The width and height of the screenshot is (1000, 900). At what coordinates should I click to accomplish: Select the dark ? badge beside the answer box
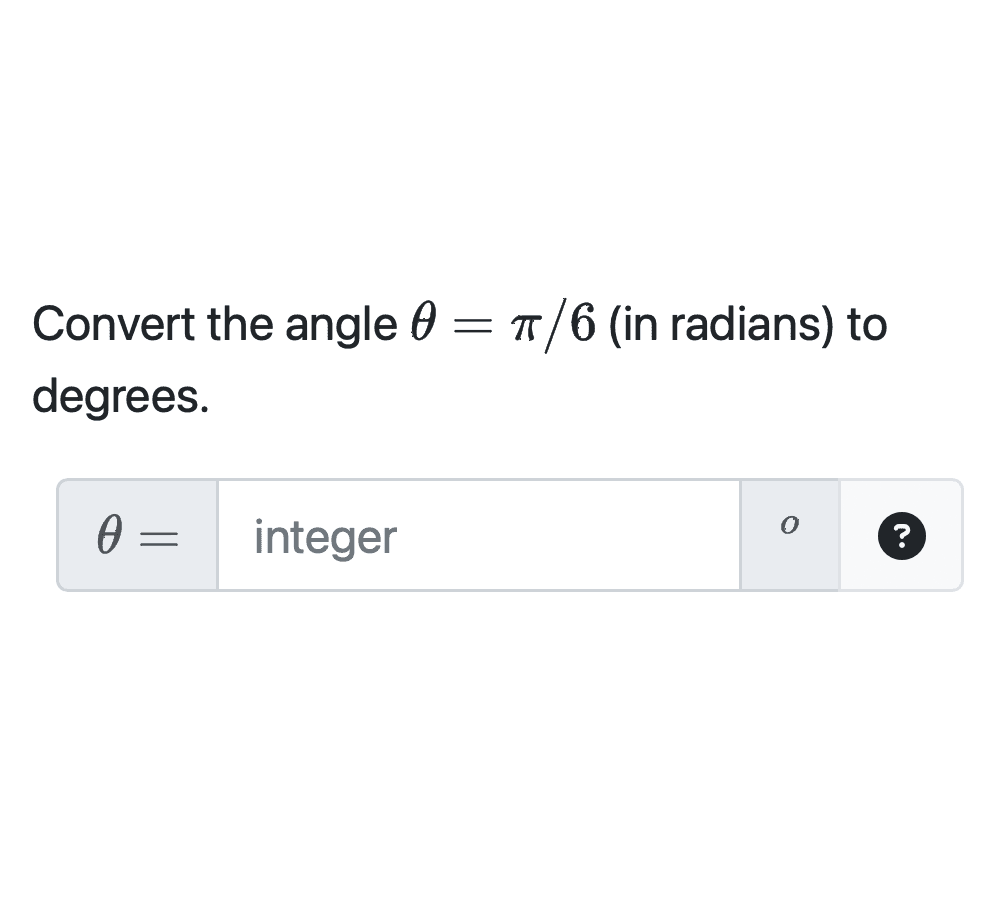coord(901,537)
